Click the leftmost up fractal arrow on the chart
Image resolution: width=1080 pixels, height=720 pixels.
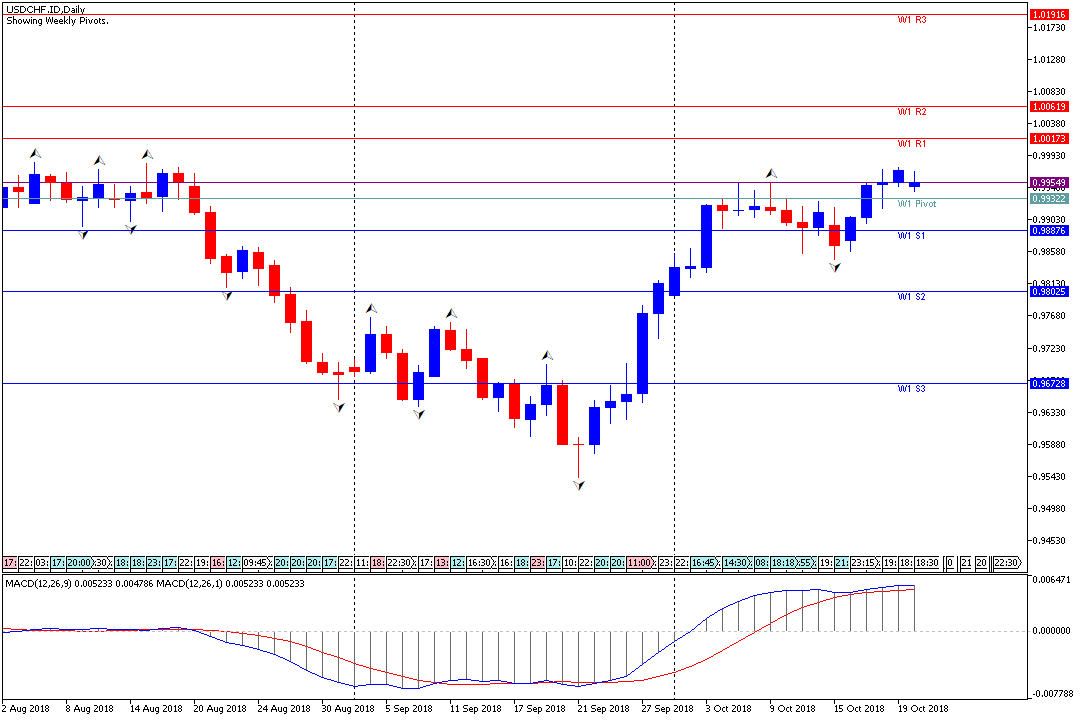[x=35, y=153]
